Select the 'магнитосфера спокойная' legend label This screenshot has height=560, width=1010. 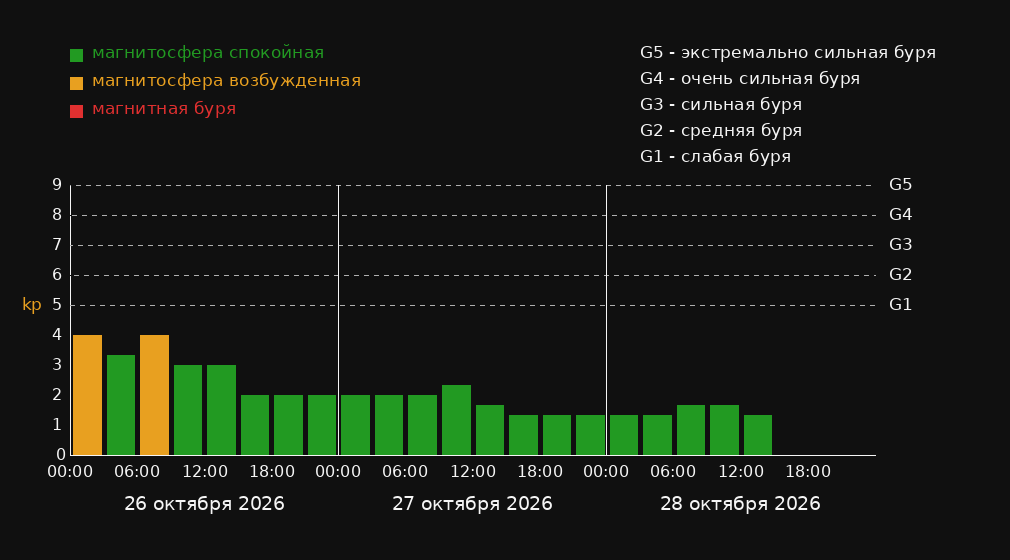click(208, 53)
